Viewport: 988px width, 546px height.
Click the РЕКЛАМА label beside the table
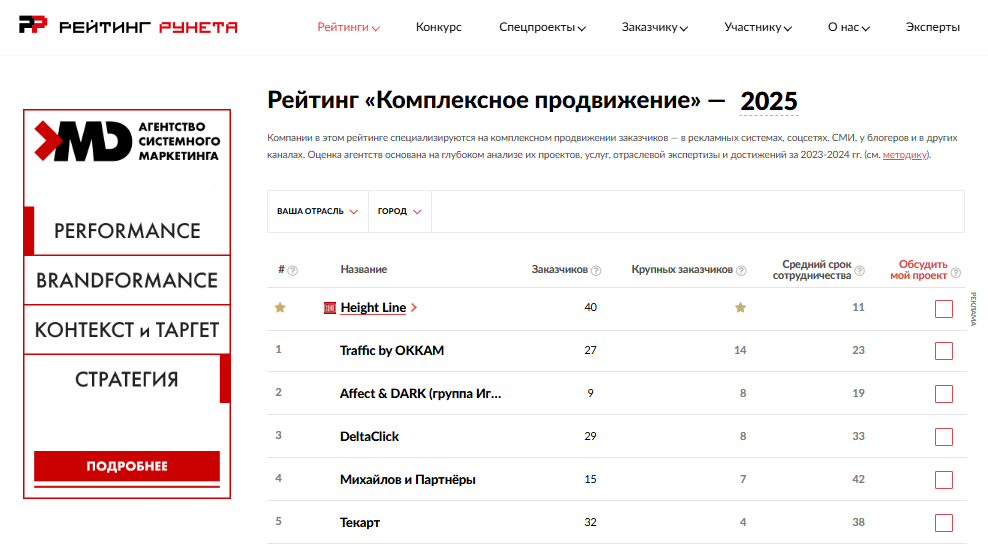tap(974, 309)
